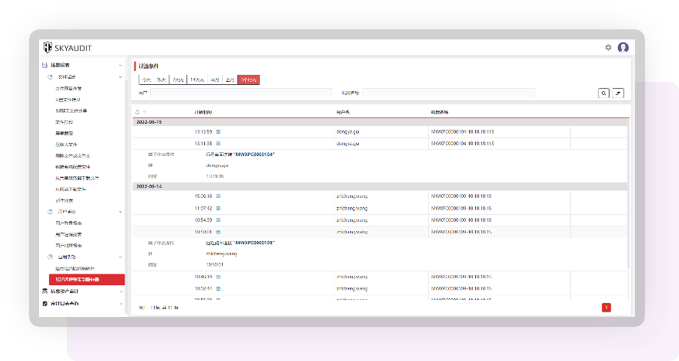
Task: Select the leftmost time-range tab
Action: [146, 80]
